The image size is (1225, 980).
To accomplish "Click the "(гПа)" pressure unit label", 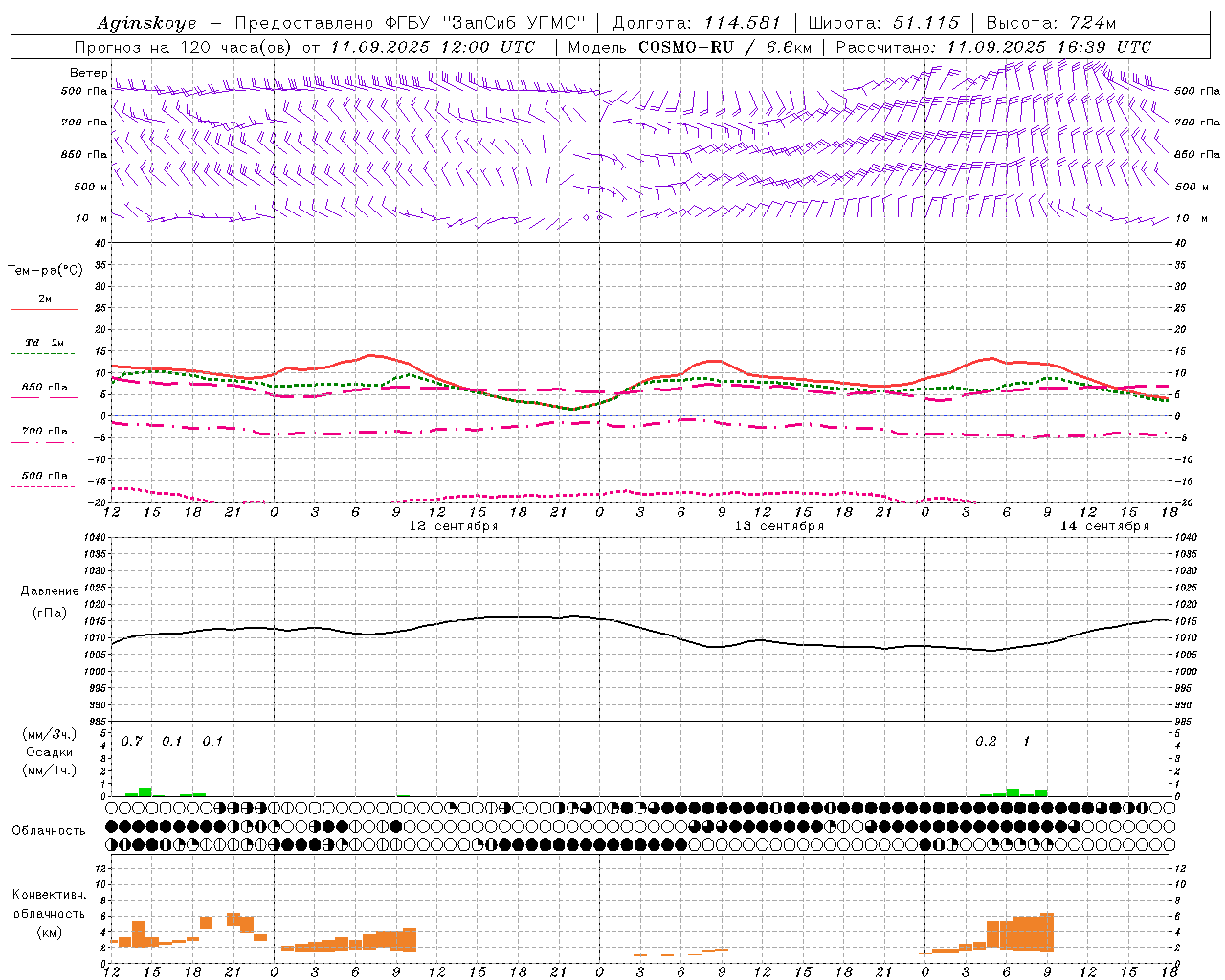I will point(49,613).
